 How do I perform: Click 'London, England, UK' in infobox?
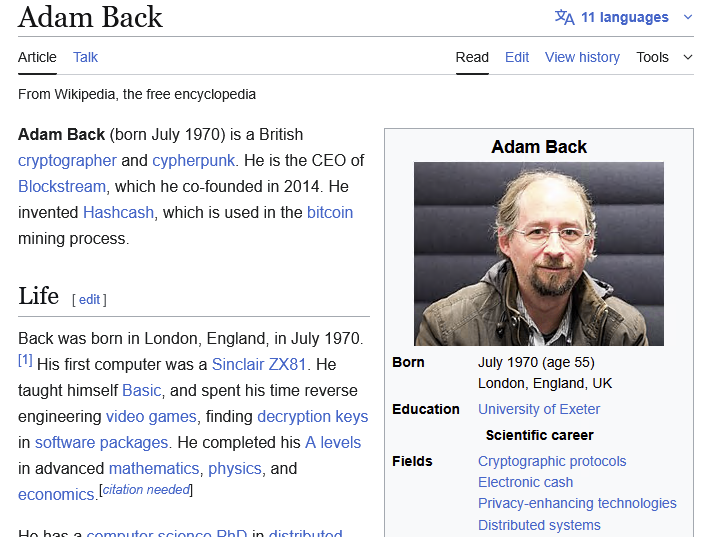click(x=545, y=383)
